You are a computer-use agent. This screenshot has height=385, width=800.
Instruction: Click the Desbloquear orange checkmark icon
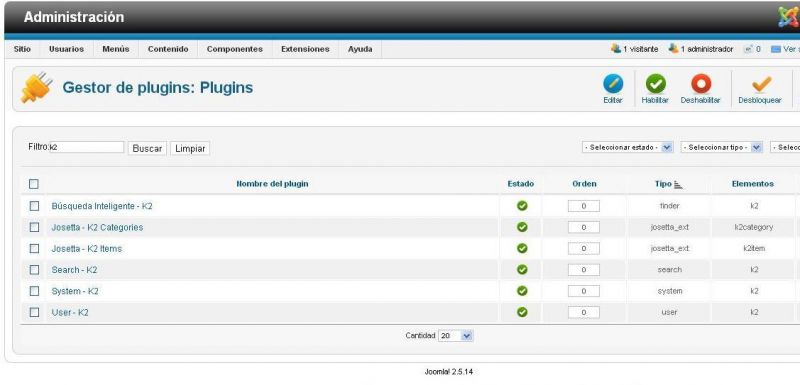(761, 84)
